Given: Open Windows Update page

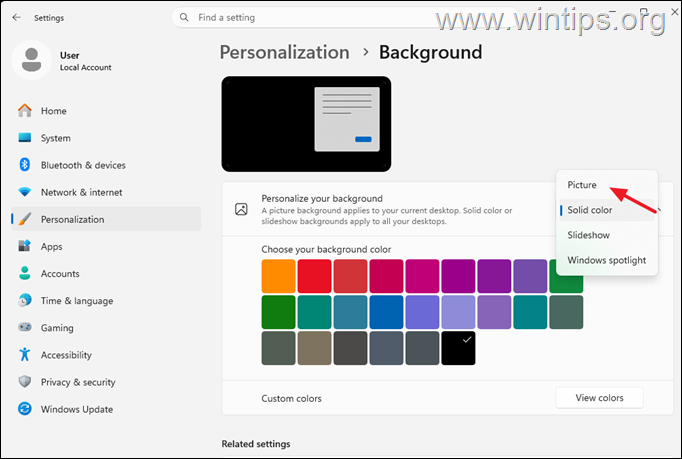Looking at the screenshot, I should coord(106,409).
